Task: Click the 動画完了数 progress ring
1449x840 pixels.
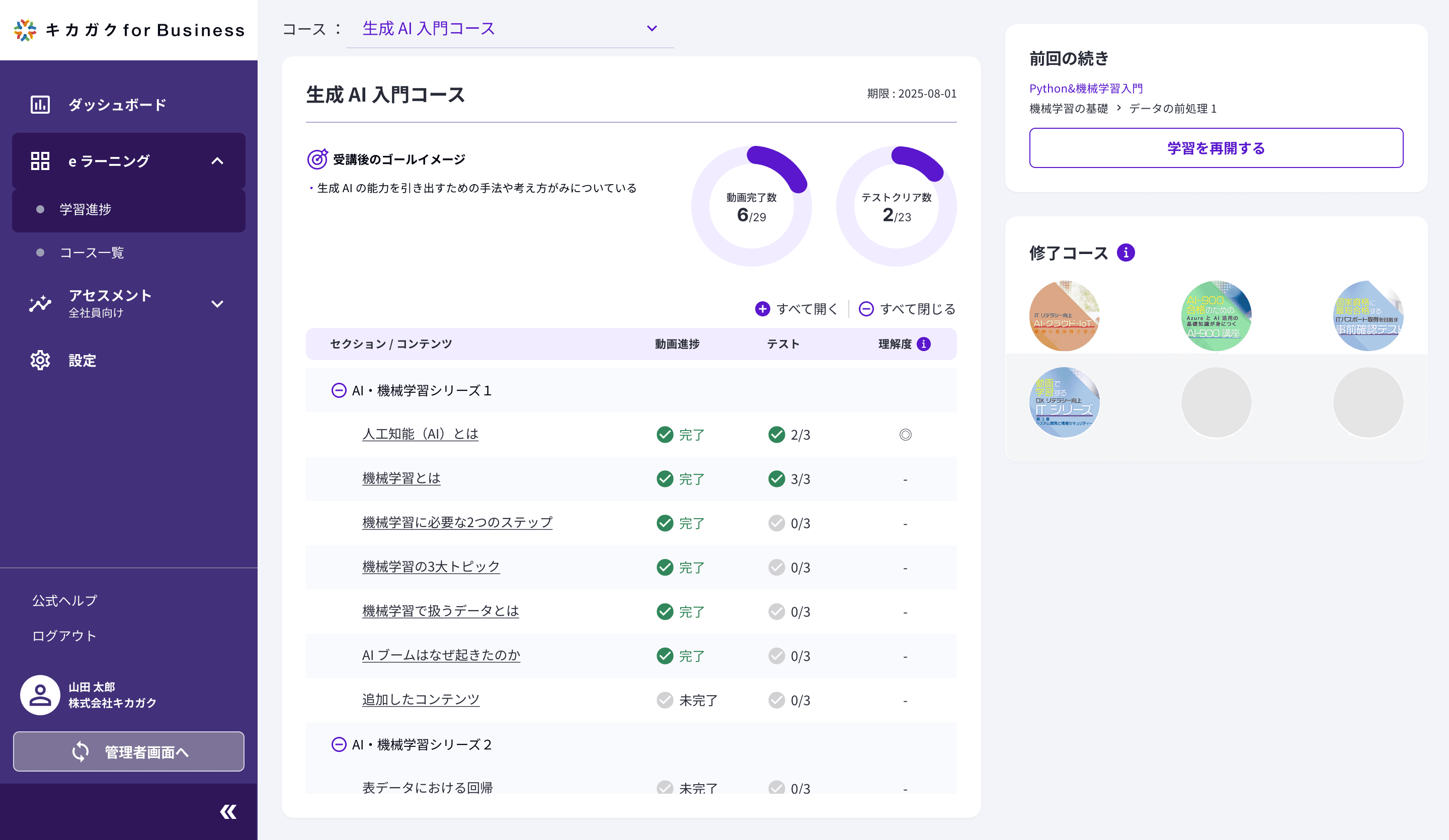Action: (751, 206)
